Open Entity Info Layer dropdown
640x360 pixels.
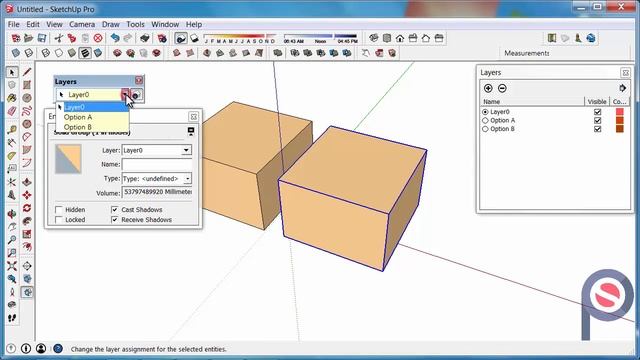186,150
